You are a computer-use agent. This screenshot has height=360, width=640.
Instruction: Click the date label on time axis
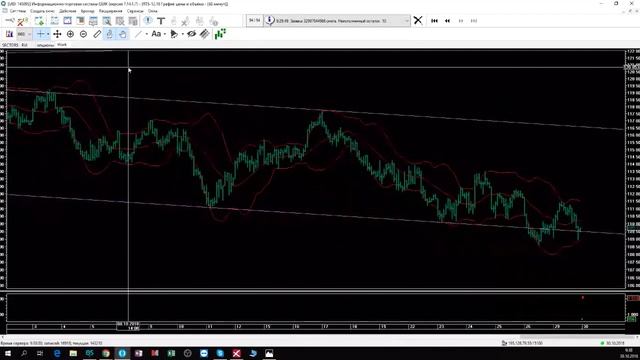coord(128,326)
